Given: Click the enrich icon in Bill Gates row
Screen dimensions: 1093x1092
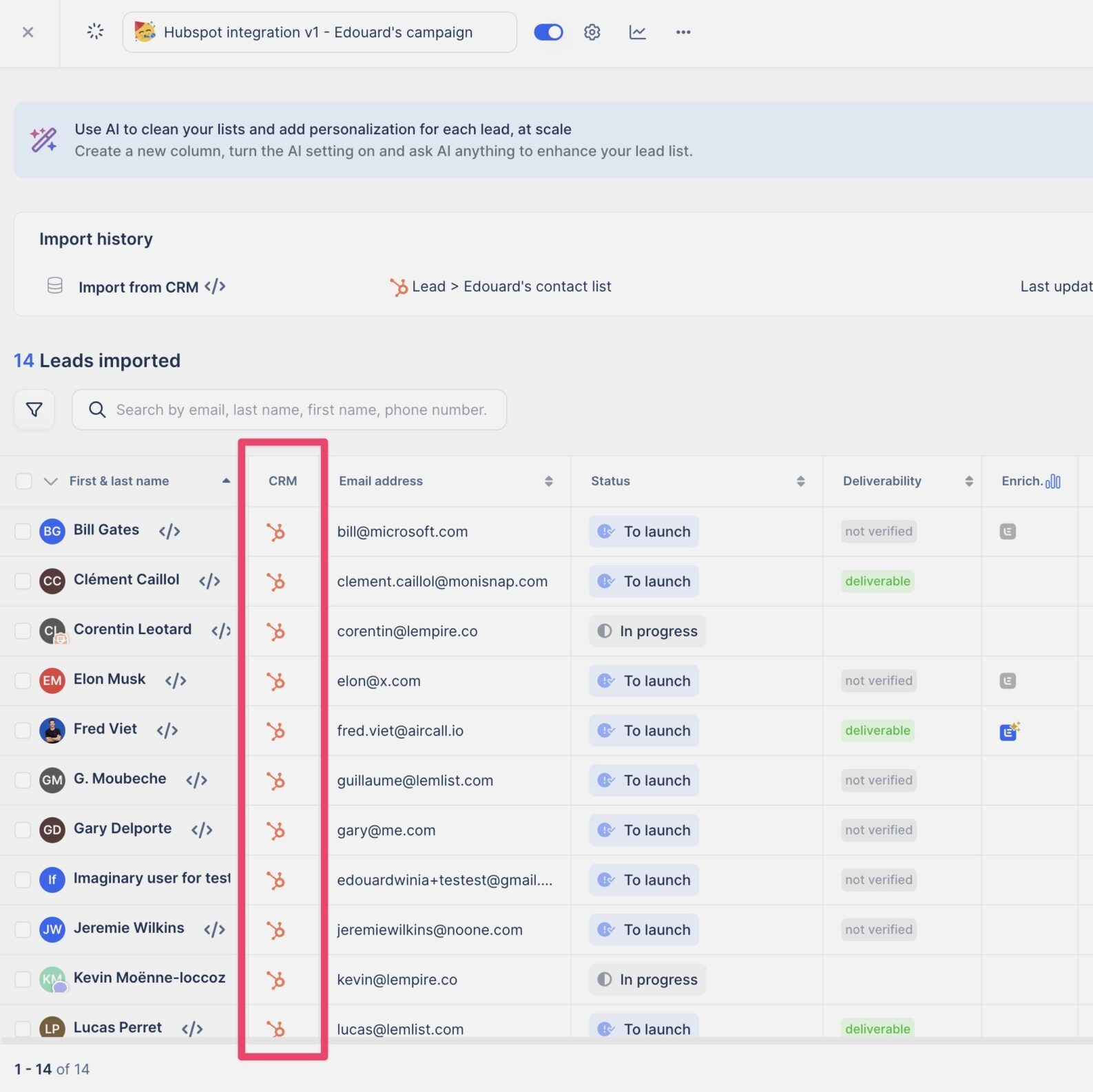Looking at the screenshot, I should pos(1008,532).
